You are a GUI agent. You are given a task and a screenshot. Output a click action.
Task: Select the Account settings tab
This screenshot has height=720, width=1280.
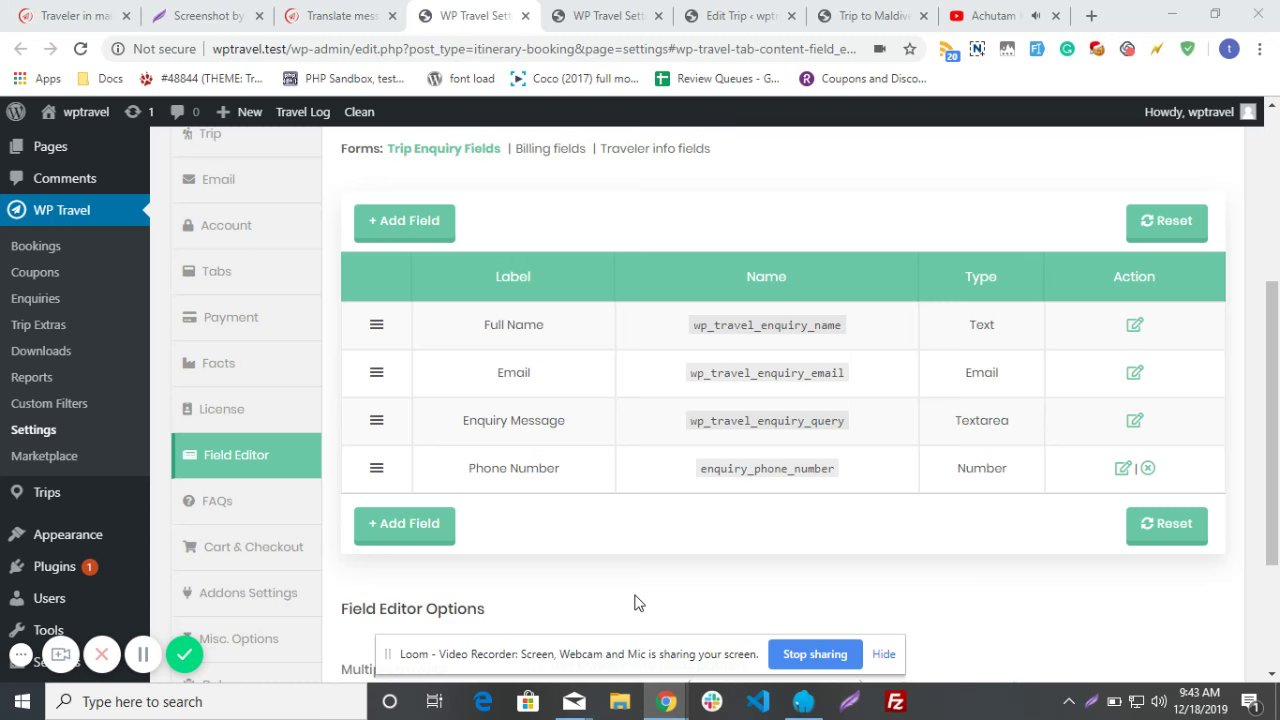click(246, 225)
